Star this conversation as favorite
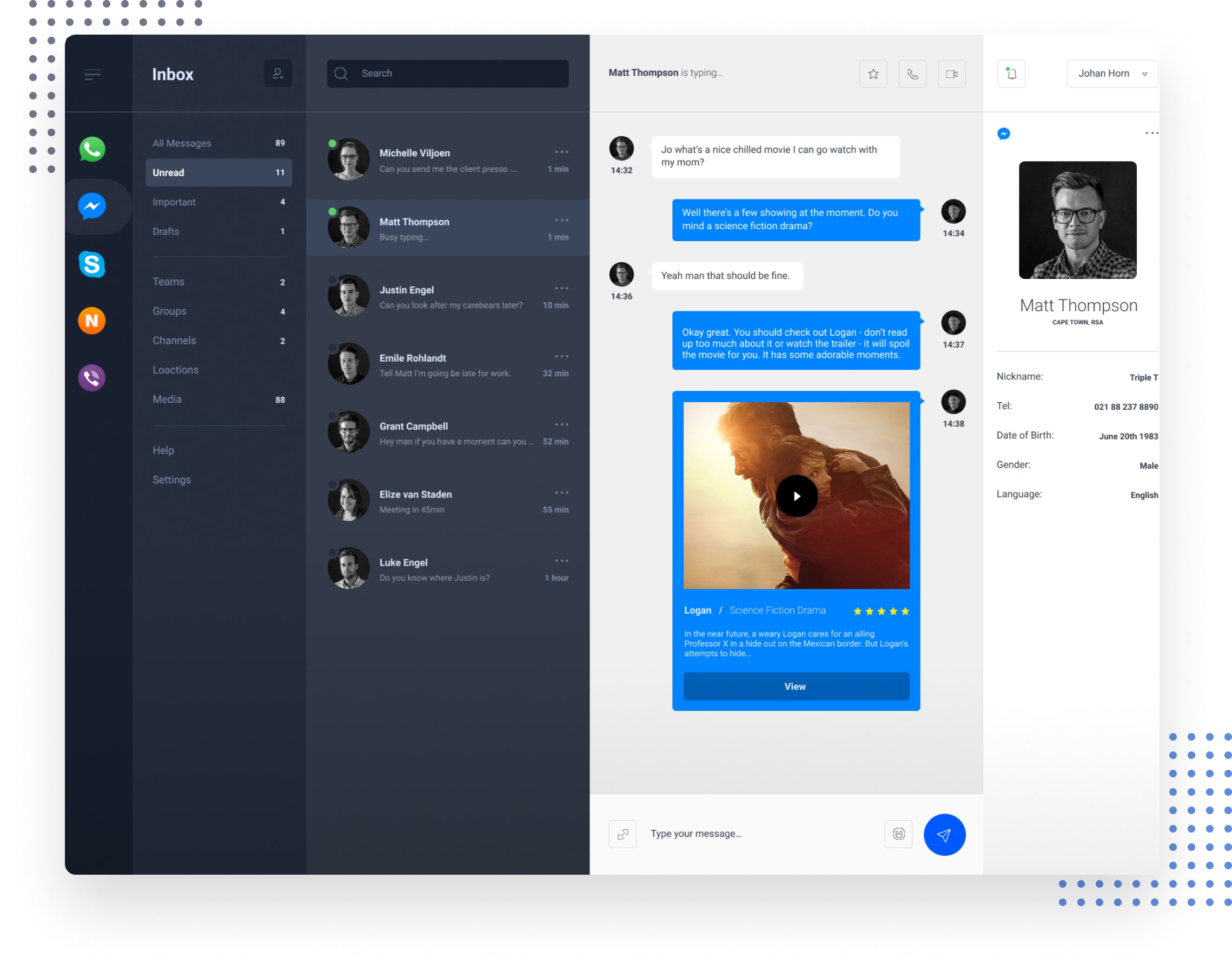This screenshot has width=1232, height=972. pyautogui.click(x=873, y=74)
